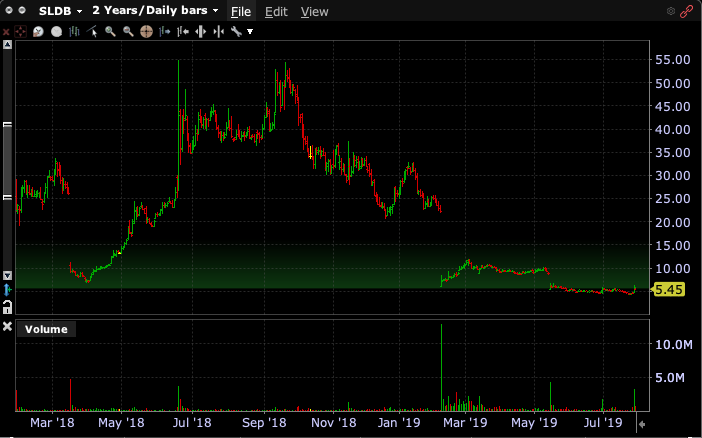This screenshot has width=702, height=438.
Task: Open the 2 Years/Daily bars dropdown
Action: click(x=155, y=10)
